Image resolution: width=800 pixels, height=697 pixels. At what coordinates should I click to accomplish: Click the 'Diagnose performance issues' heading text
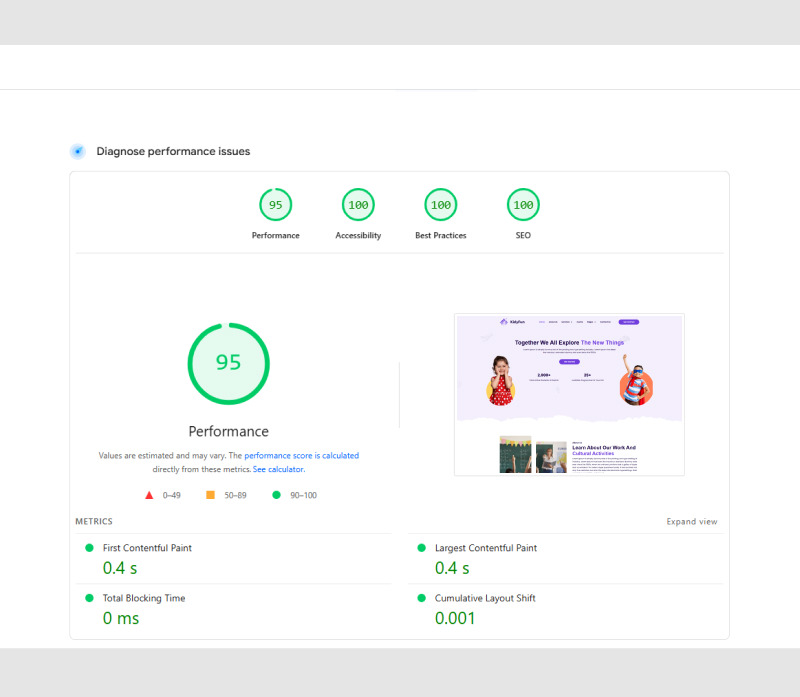[173, 152]
